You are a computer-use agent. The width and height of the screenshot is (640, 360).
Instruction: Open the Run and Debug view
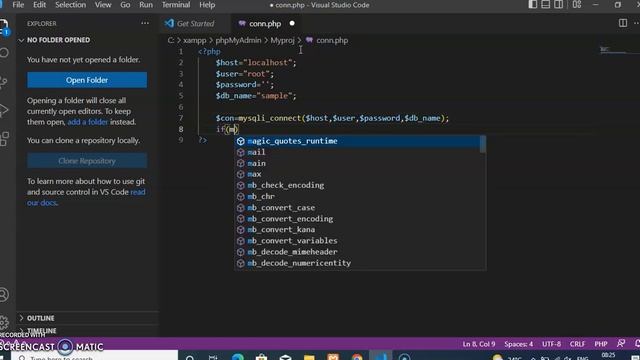(3, 110)
